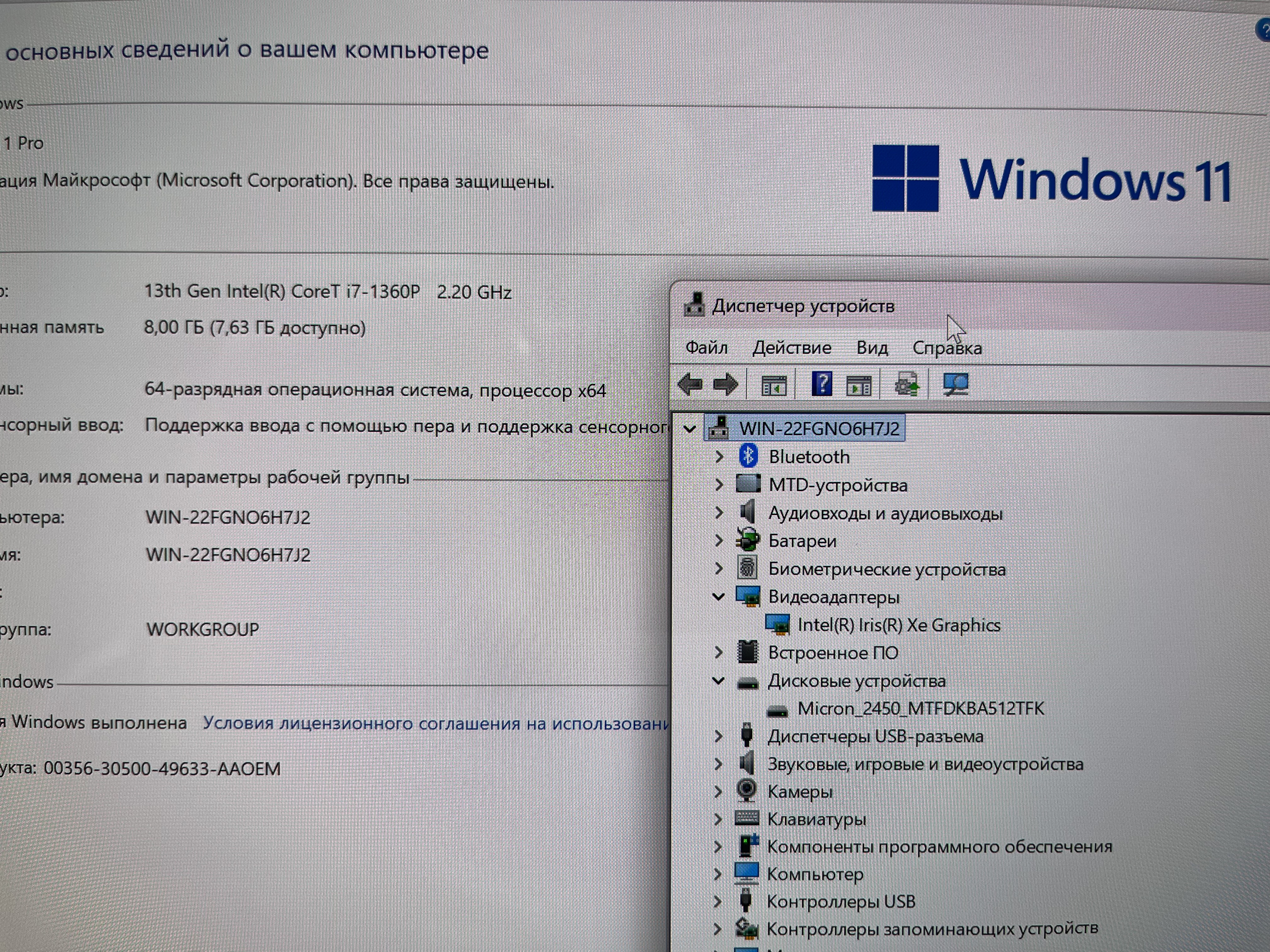The width and height of the screenshot is (1270, 952).
Task: Open the Действие menu
Action: 792,348
